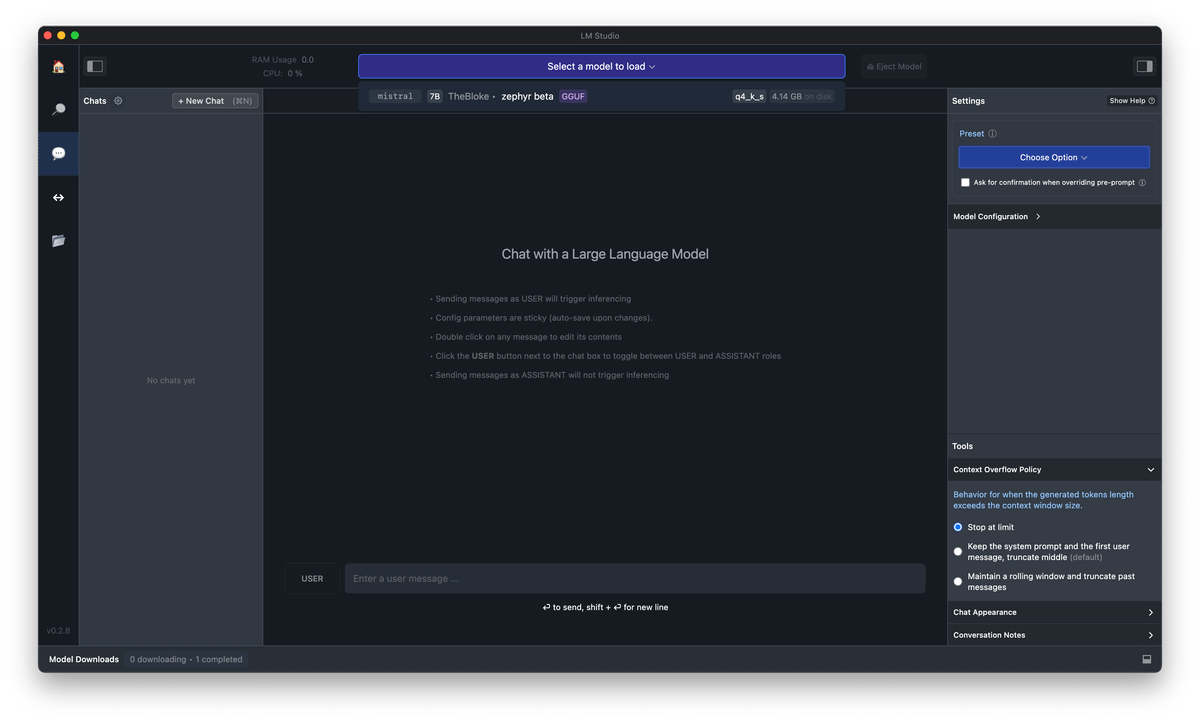Open the Search magnifier sidebar icon

coord(58,110)
